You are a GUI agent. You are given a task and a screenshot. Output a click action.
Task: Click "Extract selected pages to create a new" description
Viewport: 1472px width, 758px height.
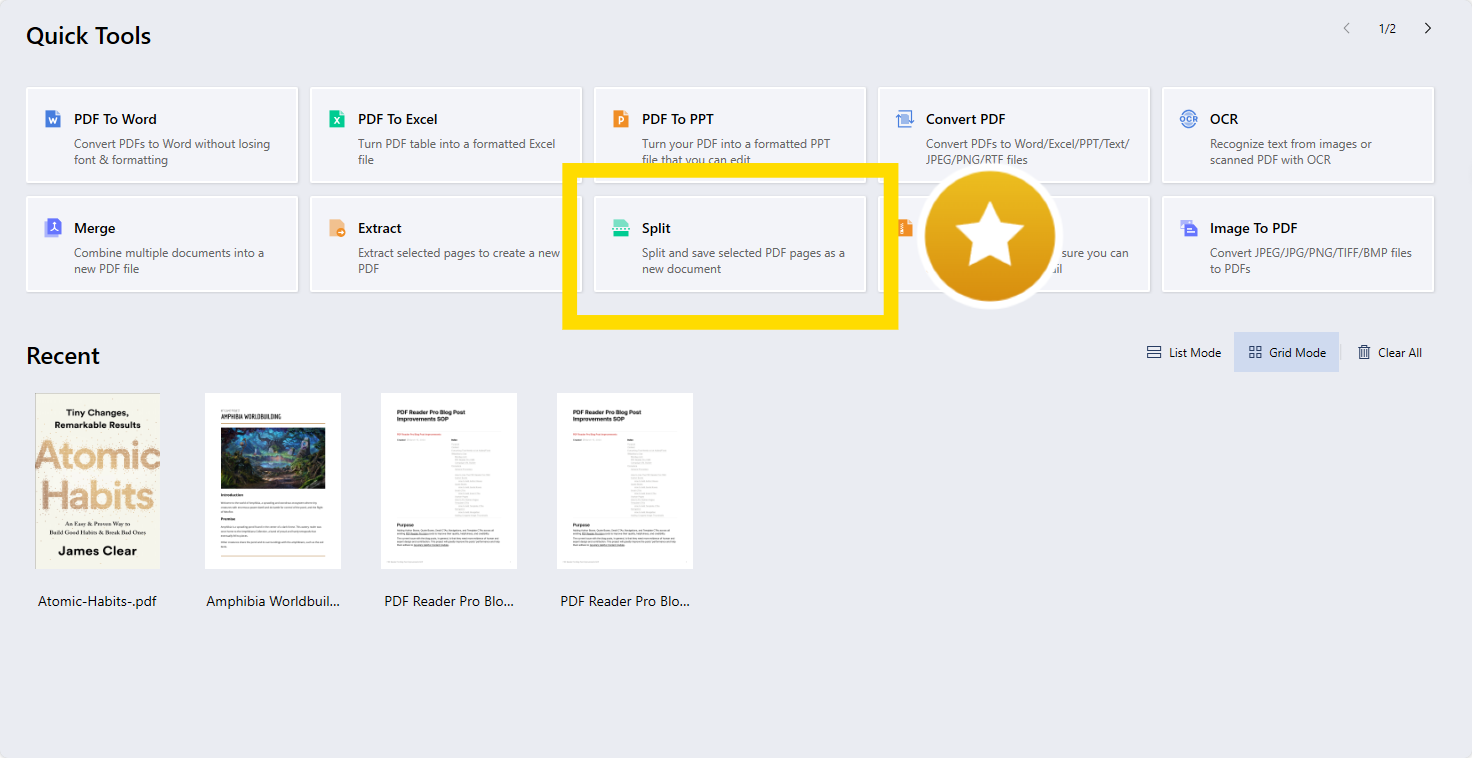[459, 261]
